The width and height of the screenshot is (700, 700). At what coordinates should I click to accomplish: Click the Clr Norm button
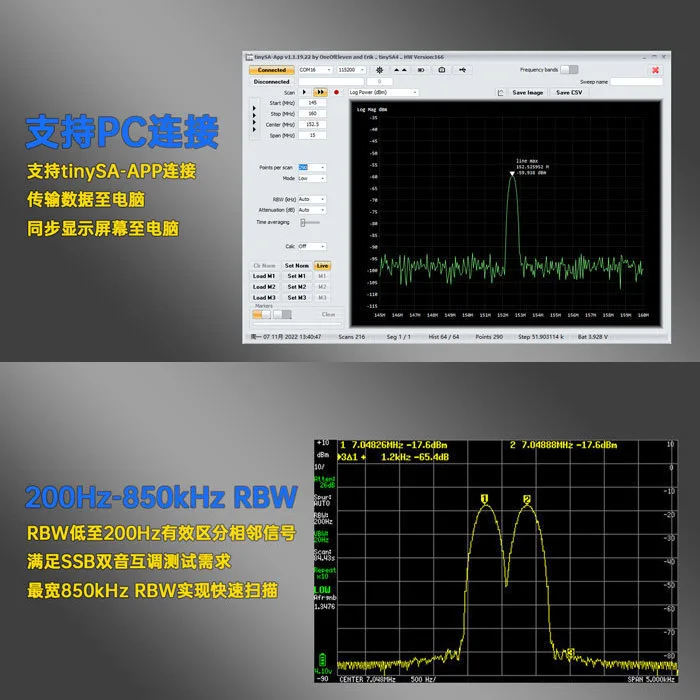(264, 266)
